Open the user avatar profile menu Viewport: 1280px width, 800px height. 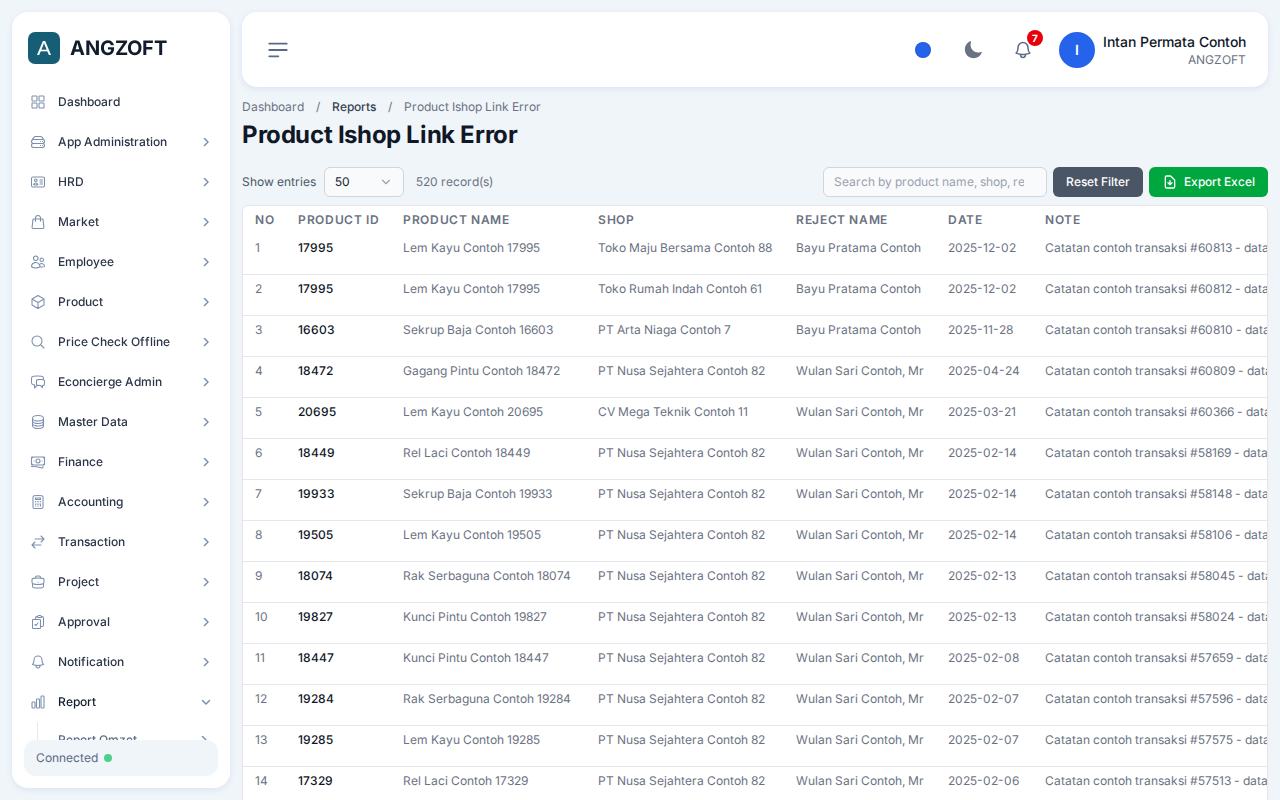tap(1077, 50)
